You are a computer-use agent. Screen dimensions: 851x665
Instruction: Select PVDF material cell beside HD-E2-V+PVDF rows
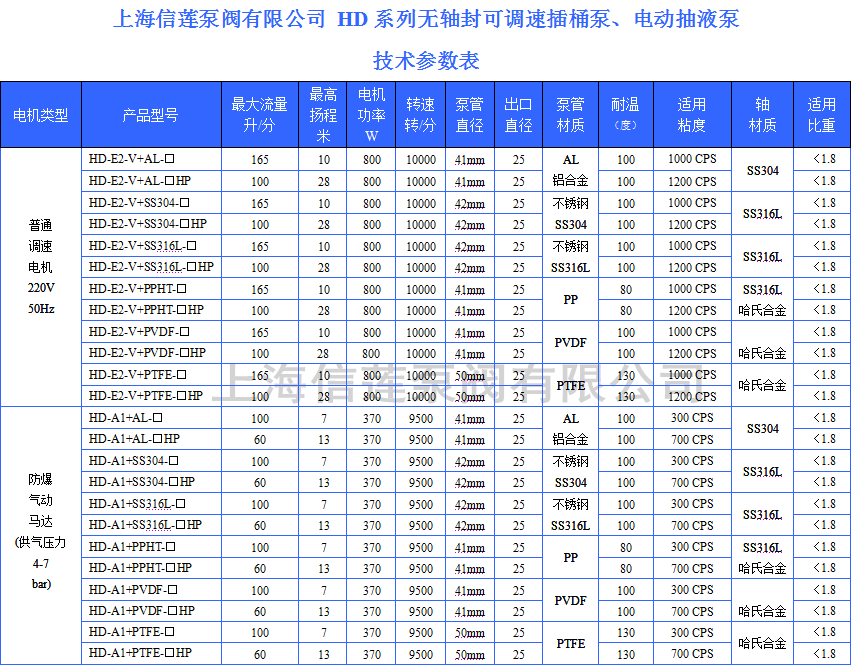tap(570, 343)
